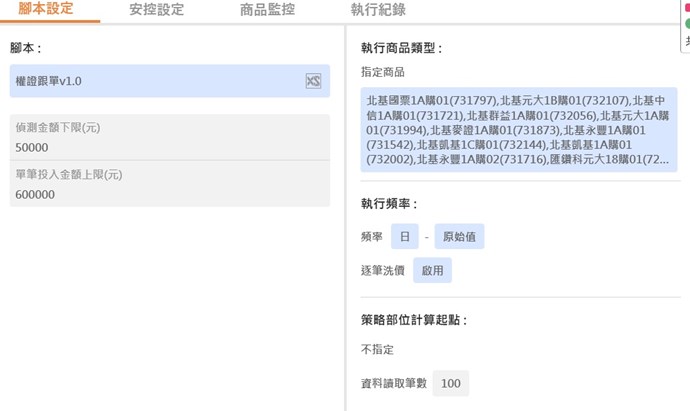Edit the 偵測金額下限 value 50000
Viewport: 690px width, 411px height.
[170, 147]
